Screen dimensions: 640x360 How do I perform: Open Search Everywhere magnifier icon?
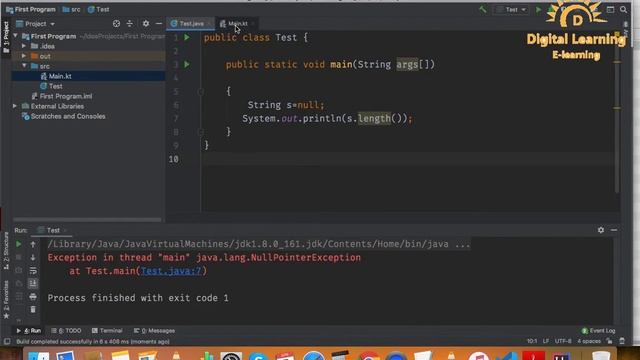(x=623, y=9)
